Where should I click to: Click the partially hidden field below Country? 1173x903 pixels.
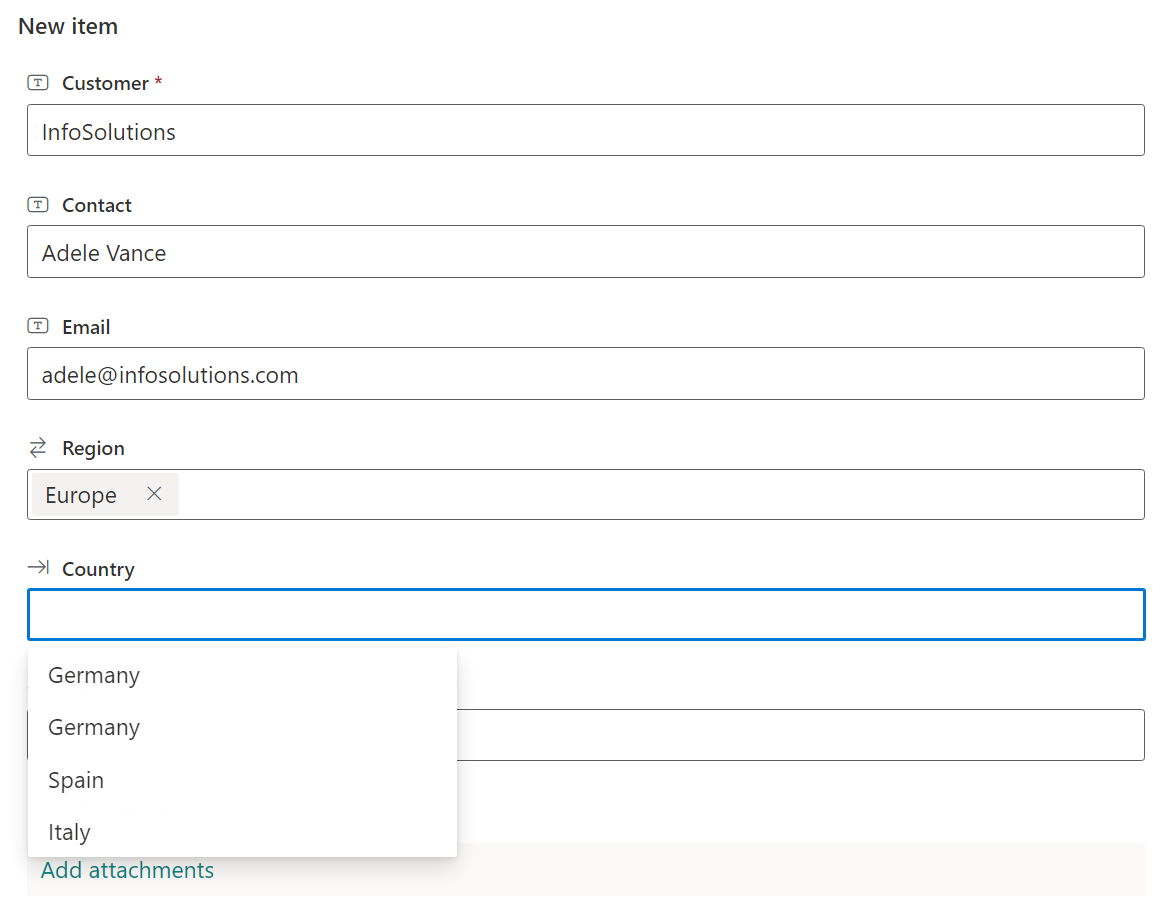coord(800,735)
